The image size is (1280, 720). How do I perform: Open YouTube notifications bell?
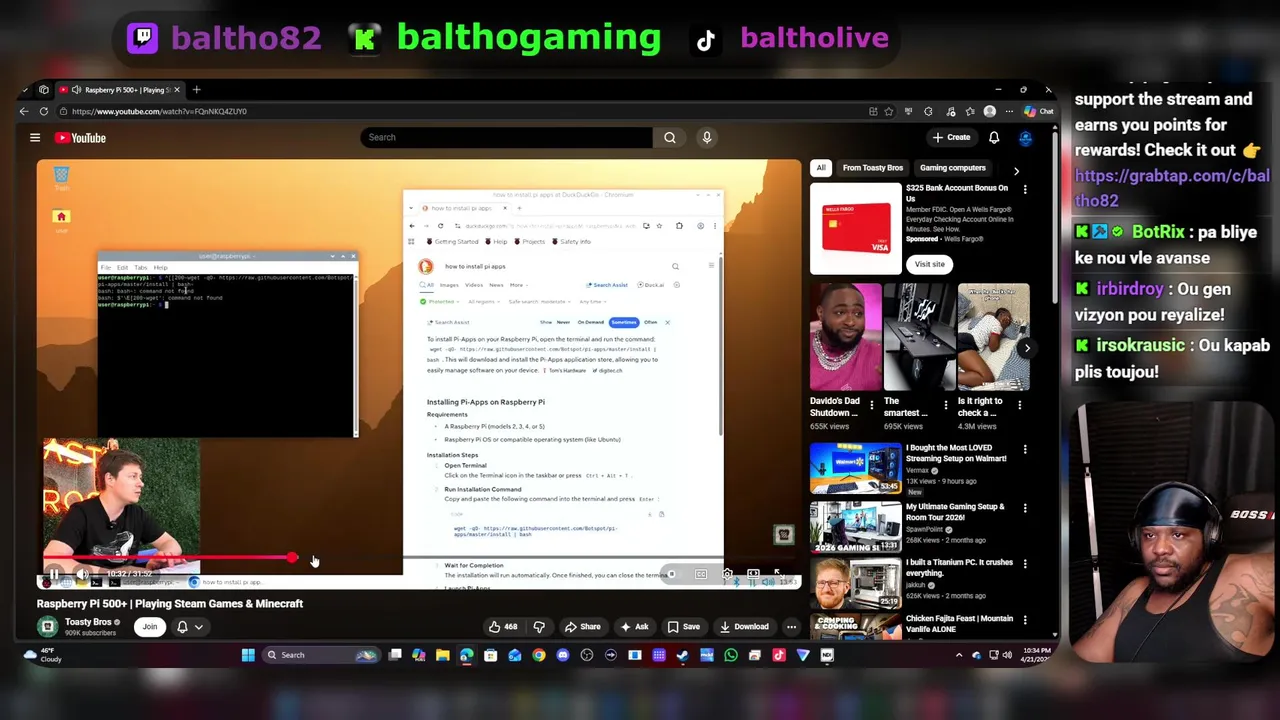click(994, 137)
